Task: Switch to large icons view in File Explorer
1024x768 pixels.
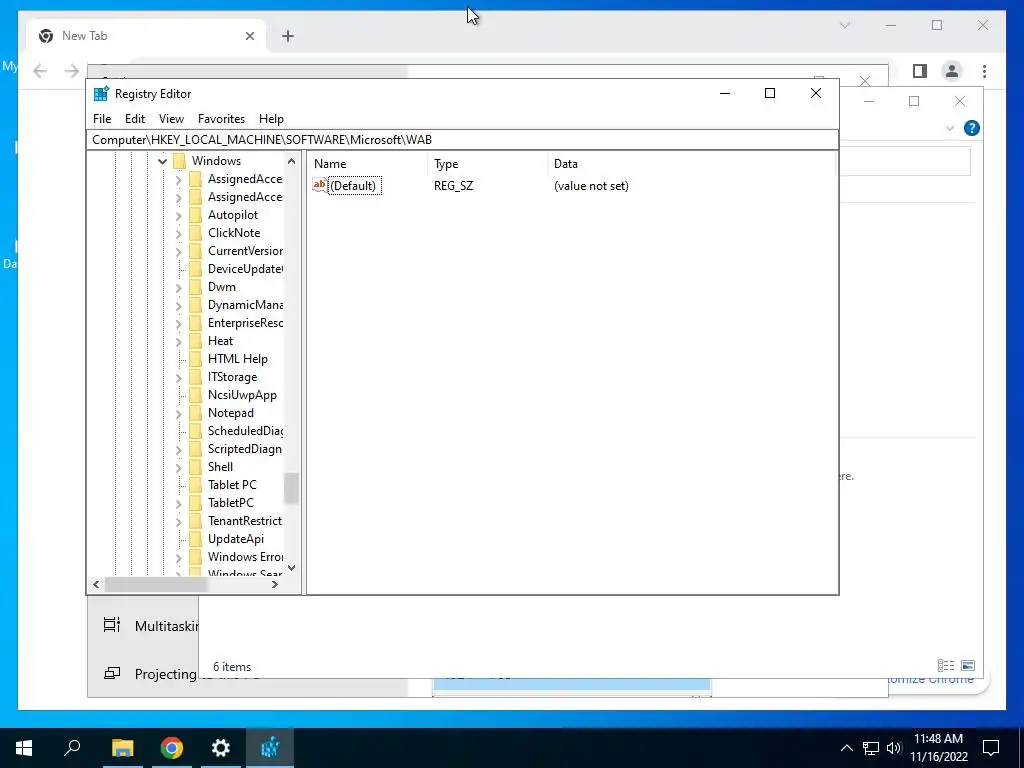Action: click(x=968, y=665)
